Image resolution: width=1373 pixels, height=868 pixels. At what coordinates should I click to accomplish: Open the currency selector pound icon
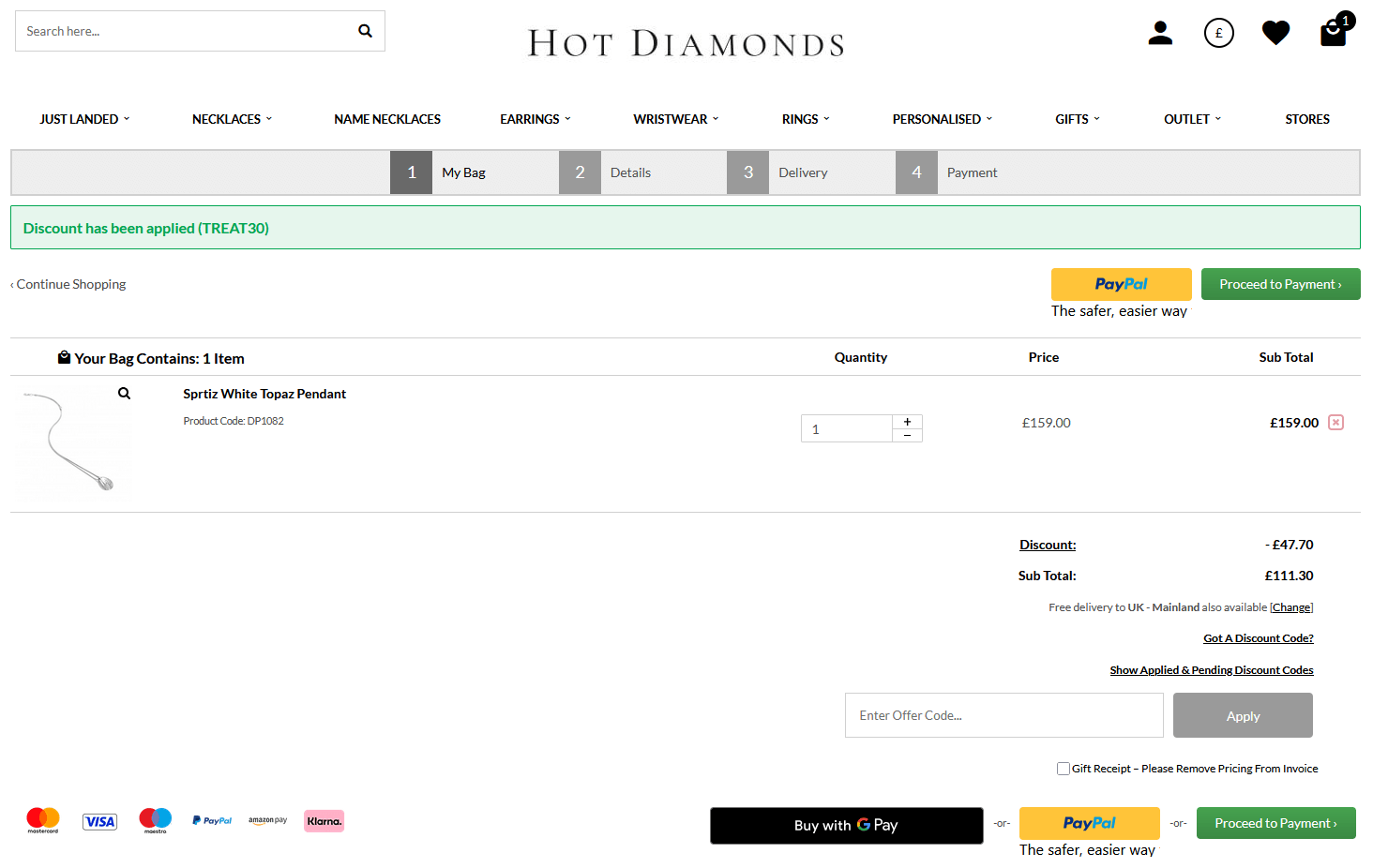1218,33
